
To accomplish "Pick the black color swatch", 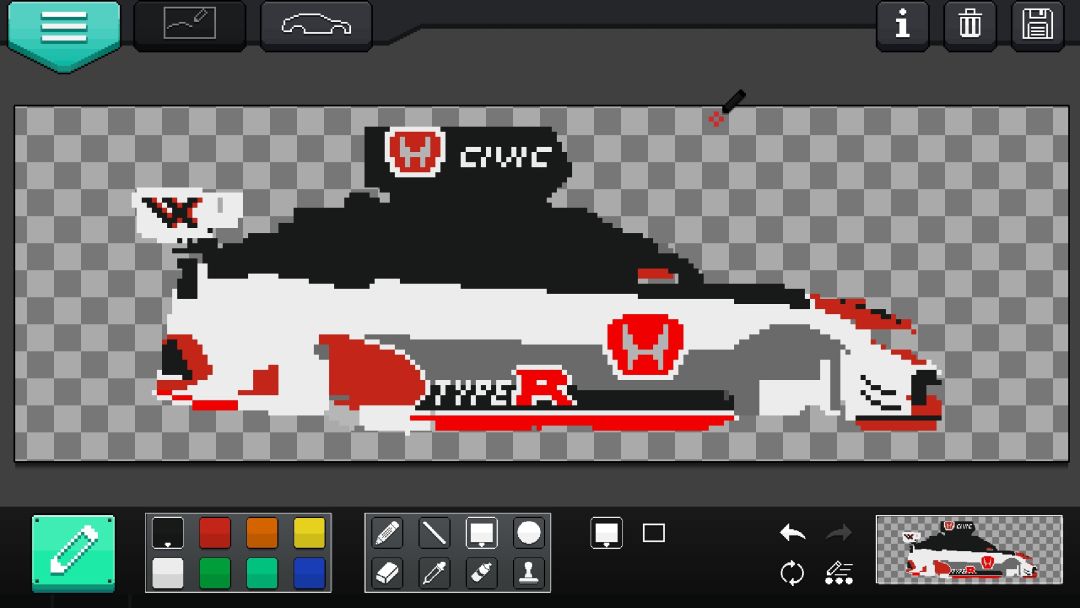I will coord(167,532).
